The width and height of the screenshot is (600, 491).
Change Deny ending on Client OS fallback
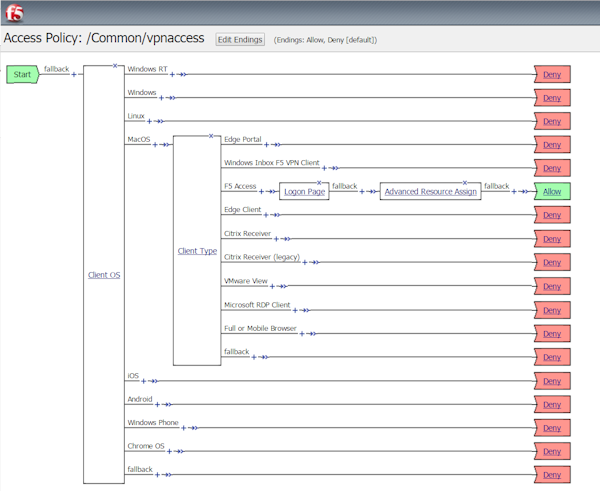pos(552,475)
